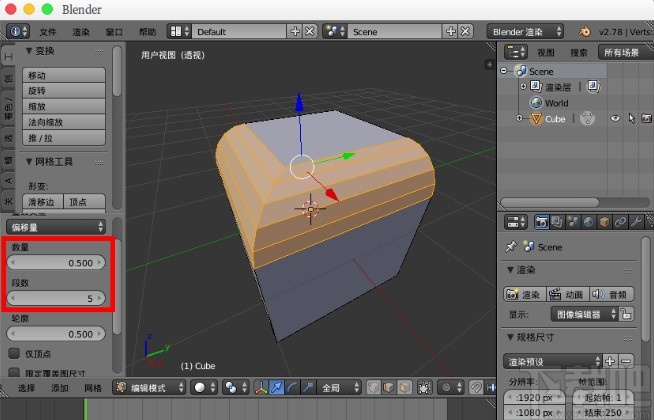Click the 动画 animation render button
Screen dimensions: 654x420
point(567,294)
